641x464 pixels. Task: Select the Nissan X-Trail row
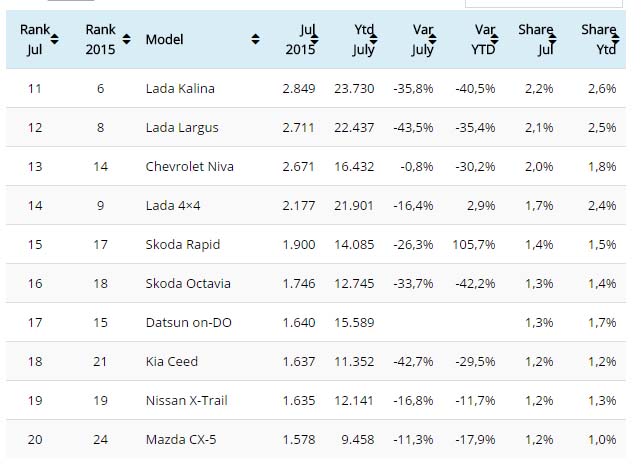(x=188, y=400)
